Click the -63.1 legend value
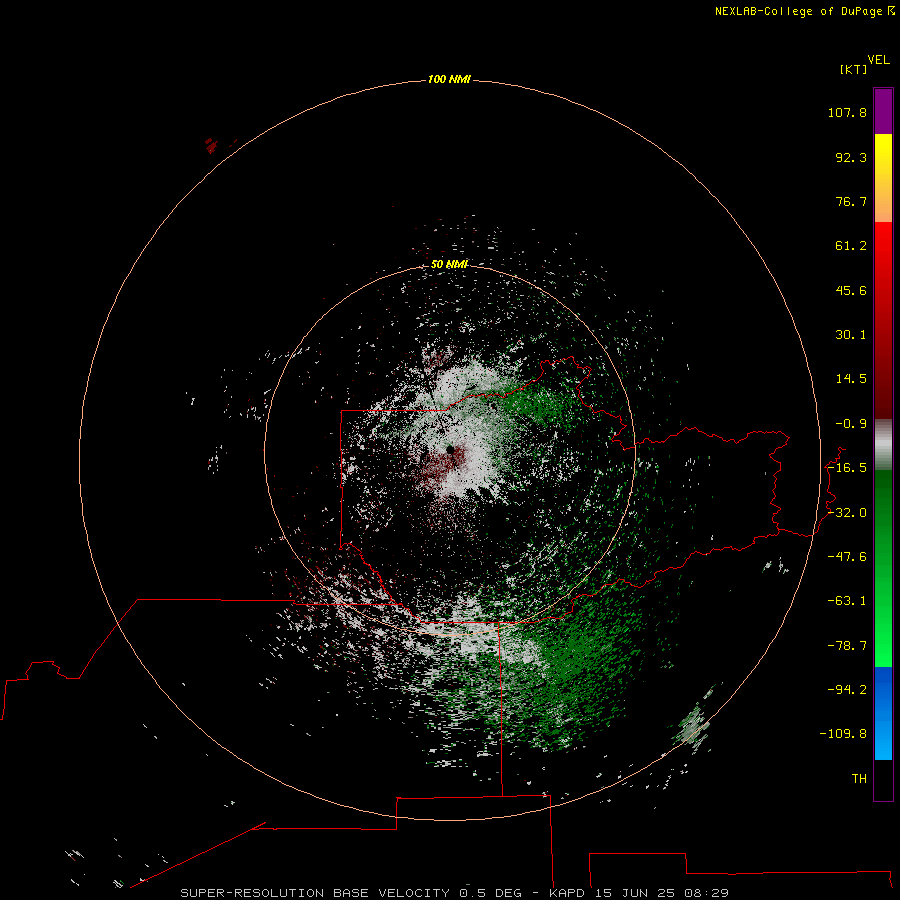 pyautogui.click(x=847, y=601)
